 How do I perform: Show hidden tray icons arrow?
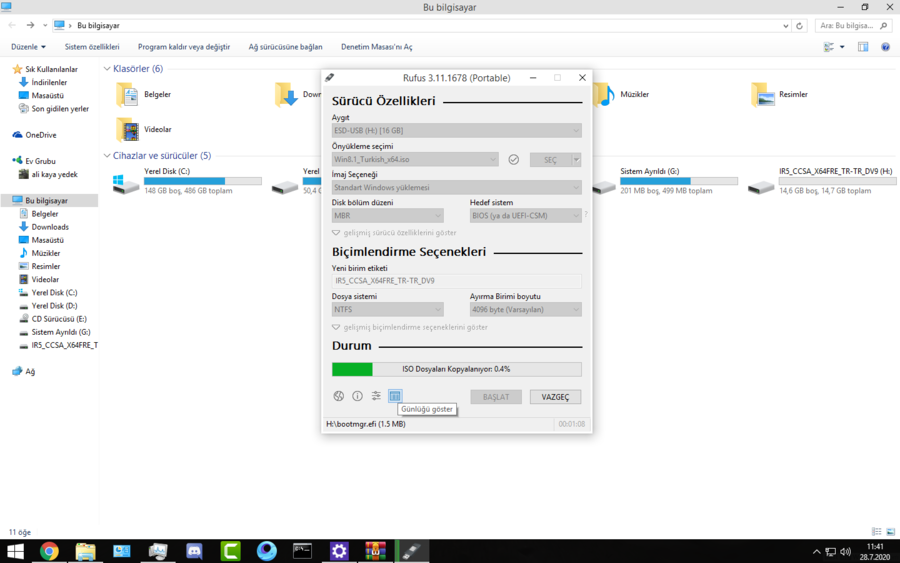pyautogui.click(x=816, y=552)
